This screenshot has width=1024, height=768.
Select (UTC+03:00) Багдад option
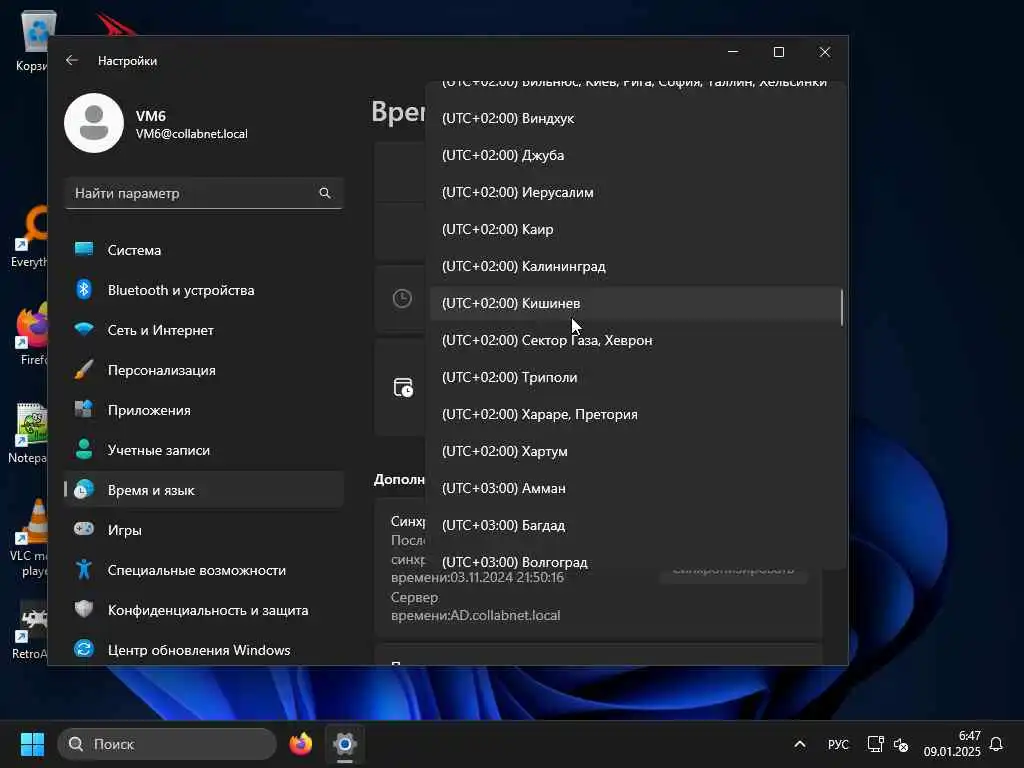click(x=636, y=525)
